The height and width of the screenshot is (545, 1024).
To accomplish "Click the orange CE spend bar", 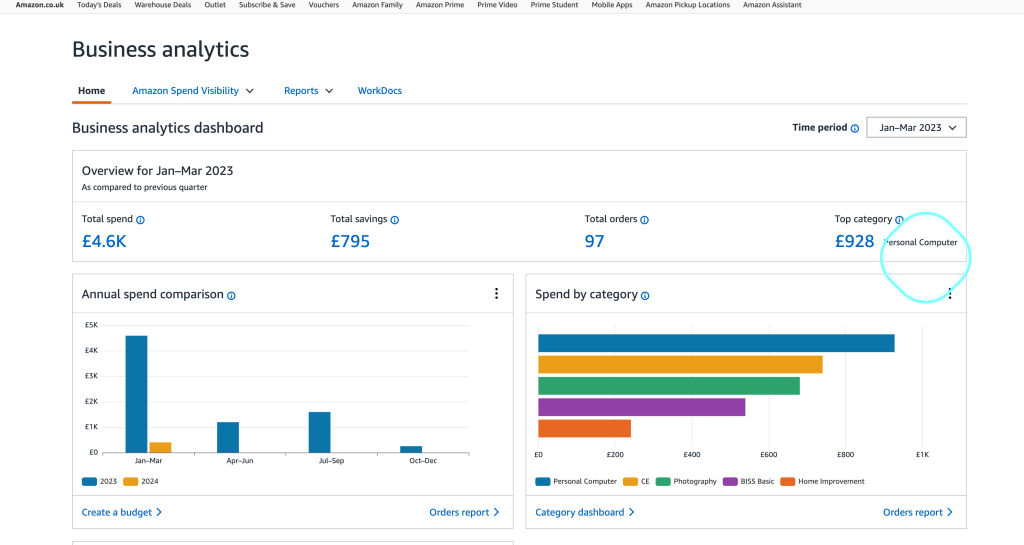I will 680,364.
